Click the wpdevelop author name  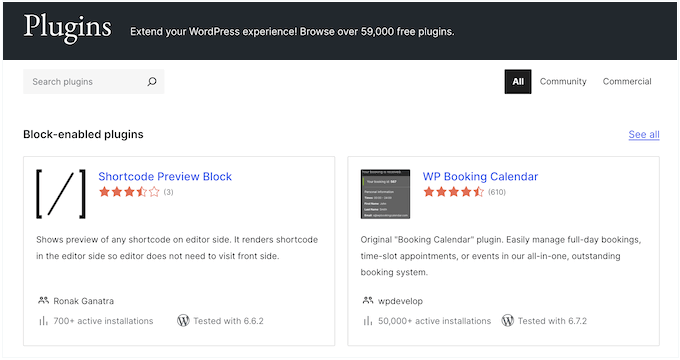point(400,301)
